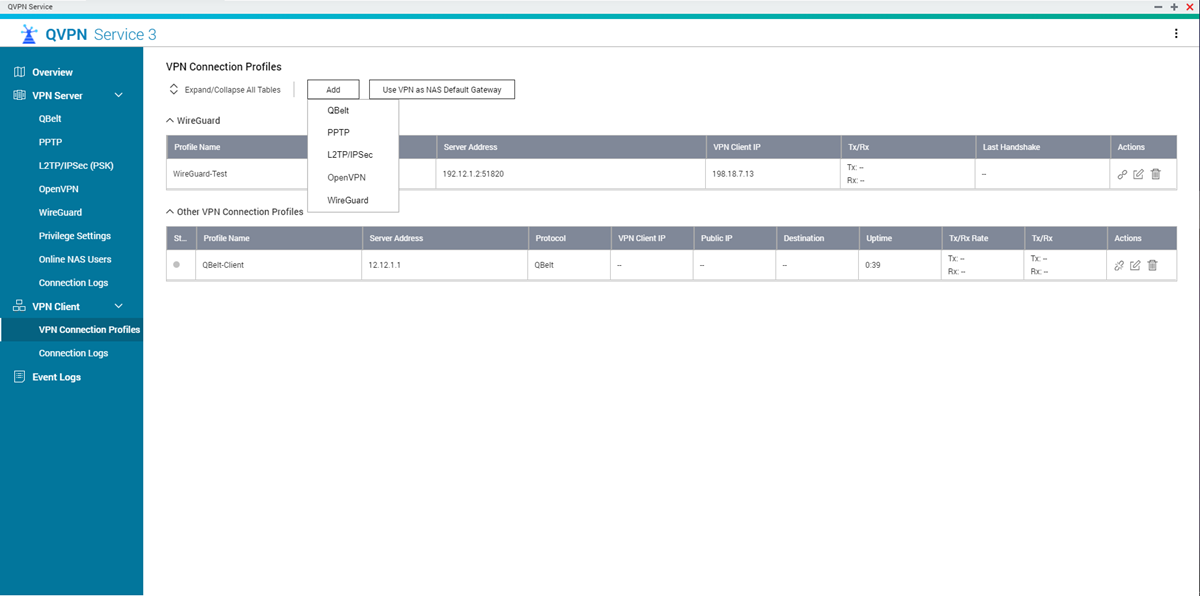The image size is (1200, 596).
Task: Click the QBelt-Client gray status dot
Action: pyautogui.click(x=177, y=265)
